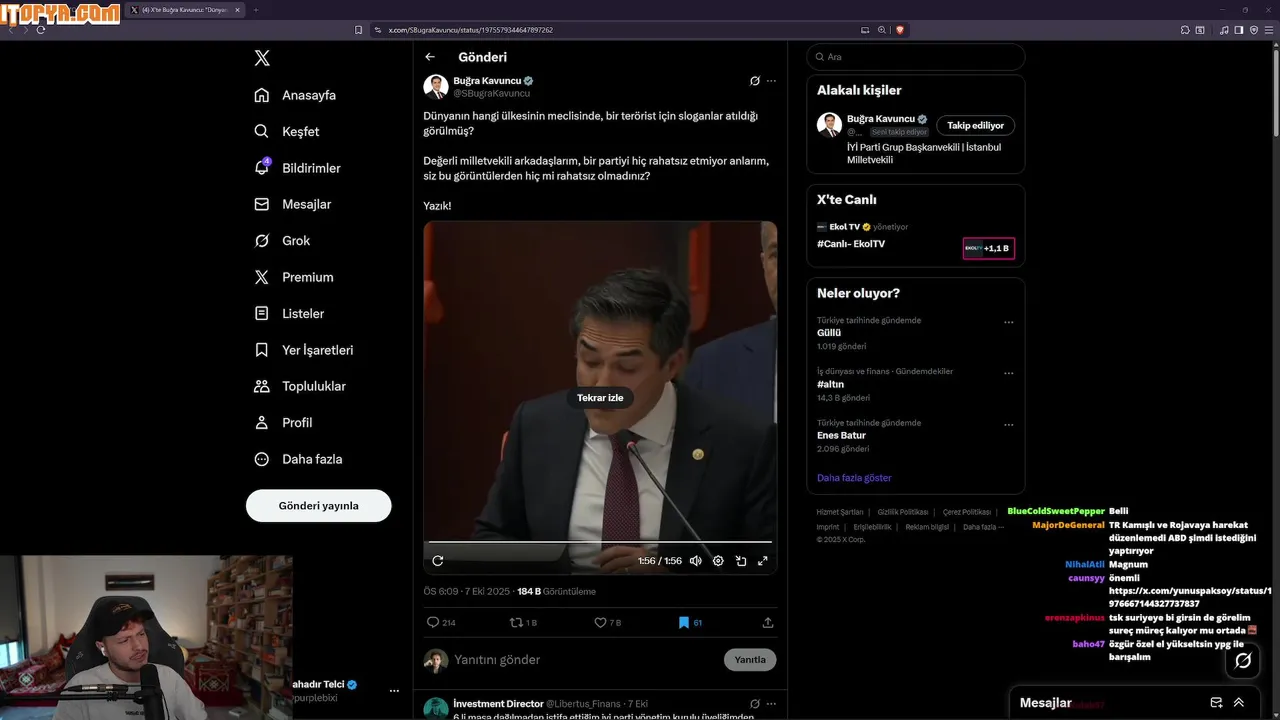This screenshot has height=720, width=1280.
Task: Click the EkolTV +1,1 B viewers badge
Action: 988,248
